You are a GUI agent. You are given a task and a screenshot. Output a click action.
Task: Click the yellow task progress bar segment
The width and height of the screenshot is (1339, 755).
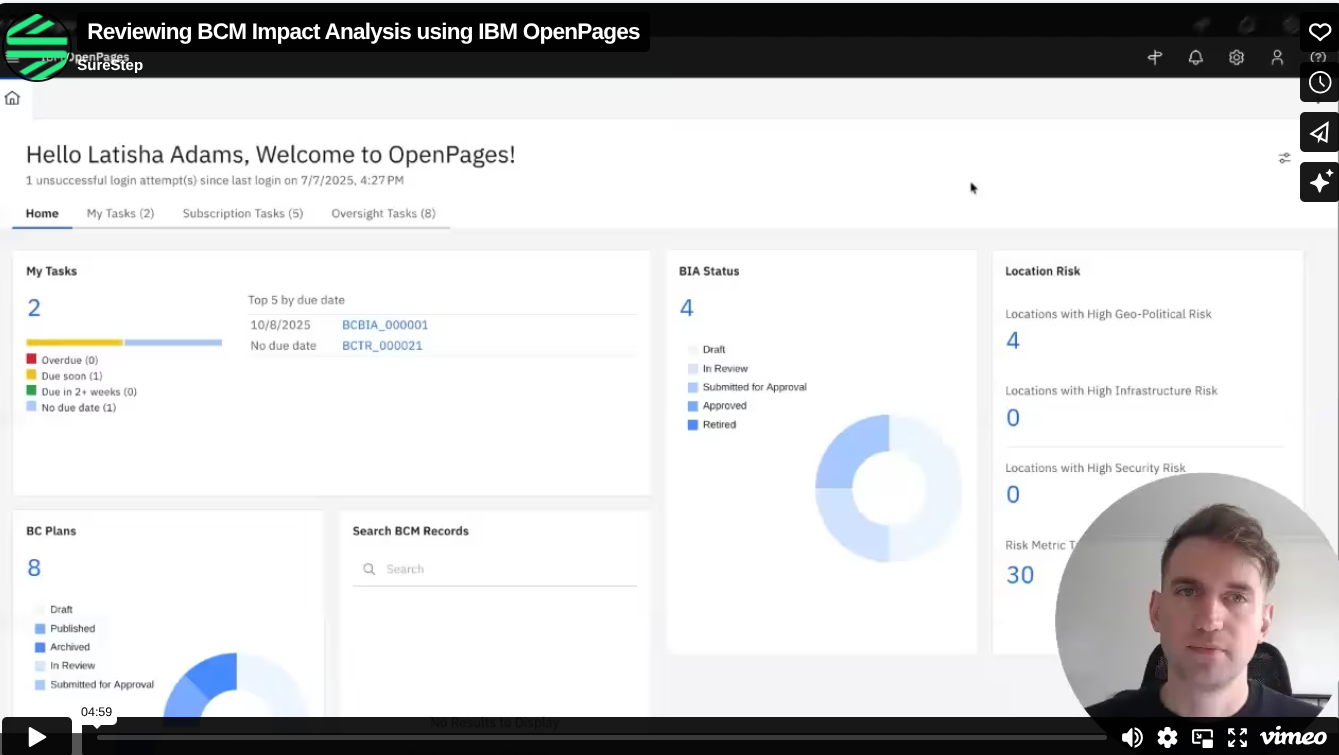click(x=74, y=342)
